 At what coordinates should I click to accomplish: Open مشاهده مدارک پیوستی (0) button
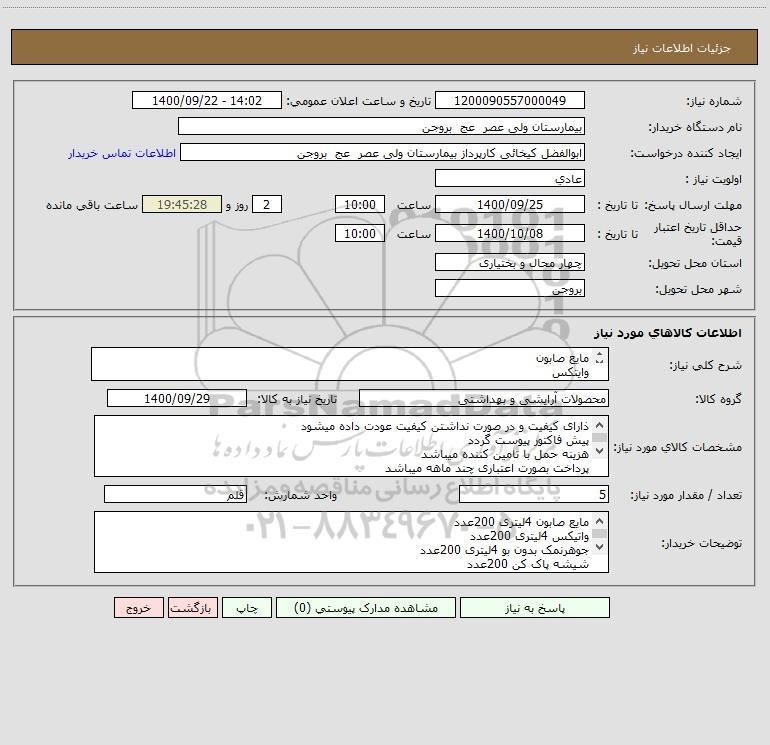click(366, 607)
